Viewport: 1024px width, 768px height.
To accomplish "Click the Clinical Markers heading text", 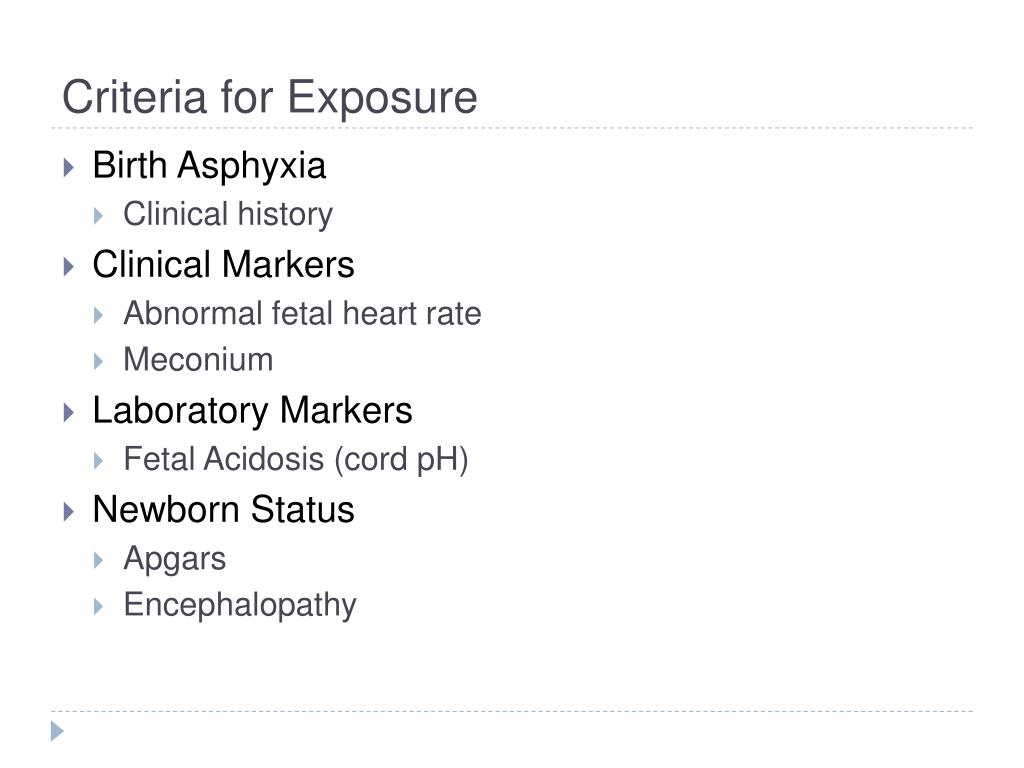I will [223, 264].
